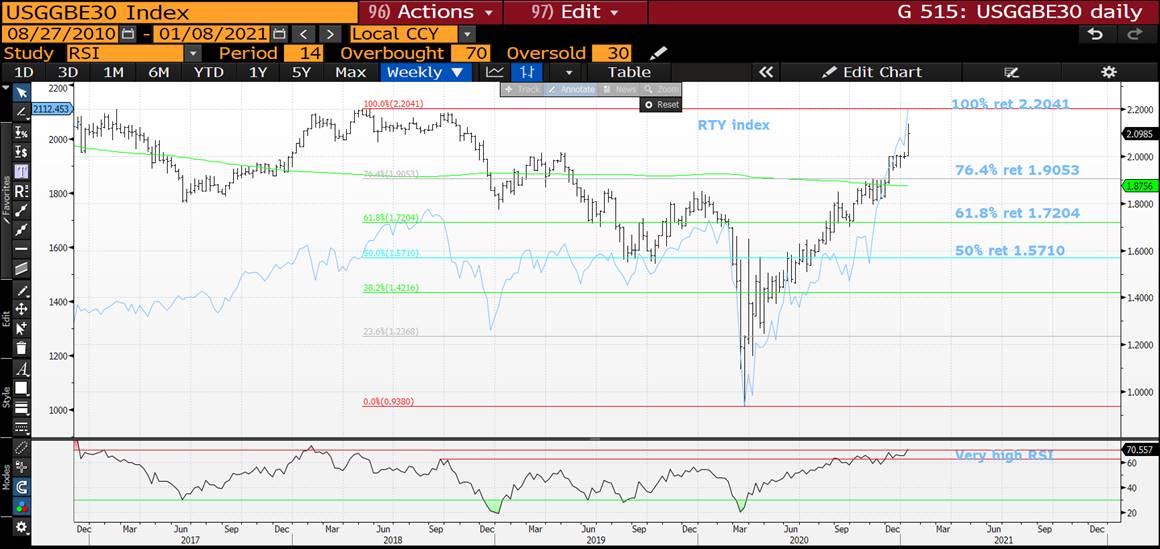The width and height of the screenshot is (1160, 549).
Task: Switch to the Table view
Action: [x=628, y=72]
